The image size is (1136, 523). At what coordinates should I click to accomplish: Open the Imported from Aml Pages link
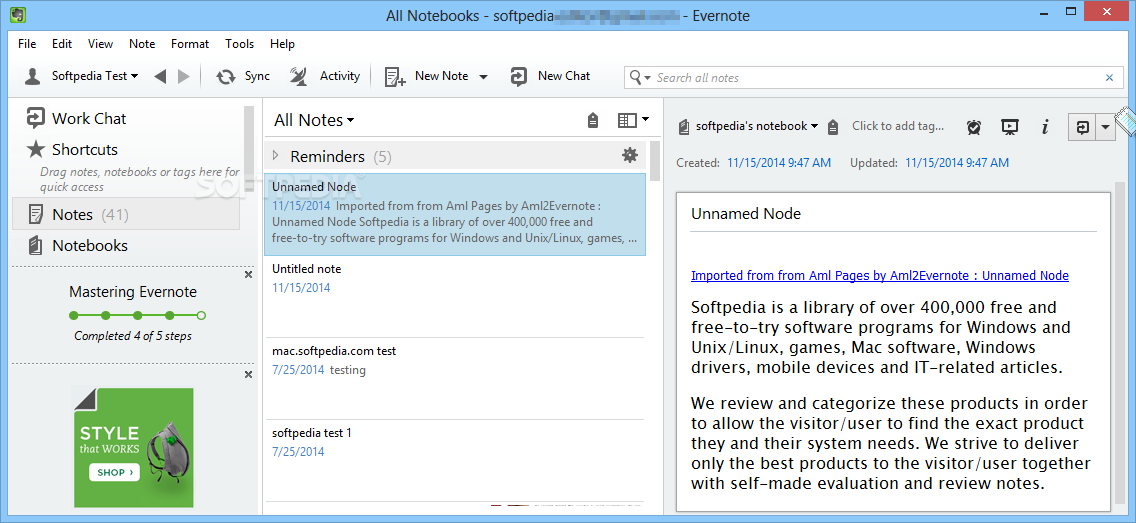[880, 275]
